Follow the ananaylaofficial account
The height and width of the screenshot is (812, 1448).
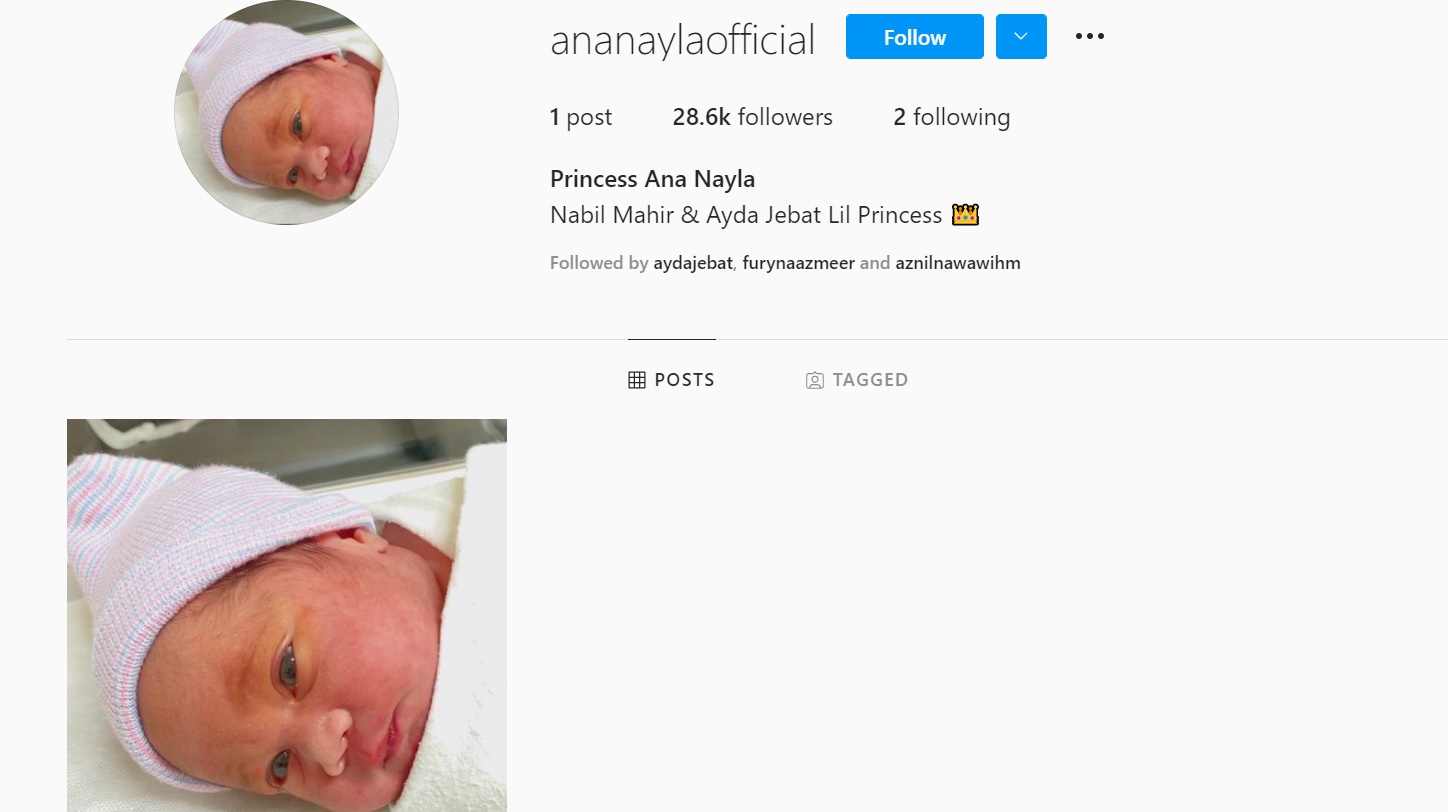tap(915, 37)
